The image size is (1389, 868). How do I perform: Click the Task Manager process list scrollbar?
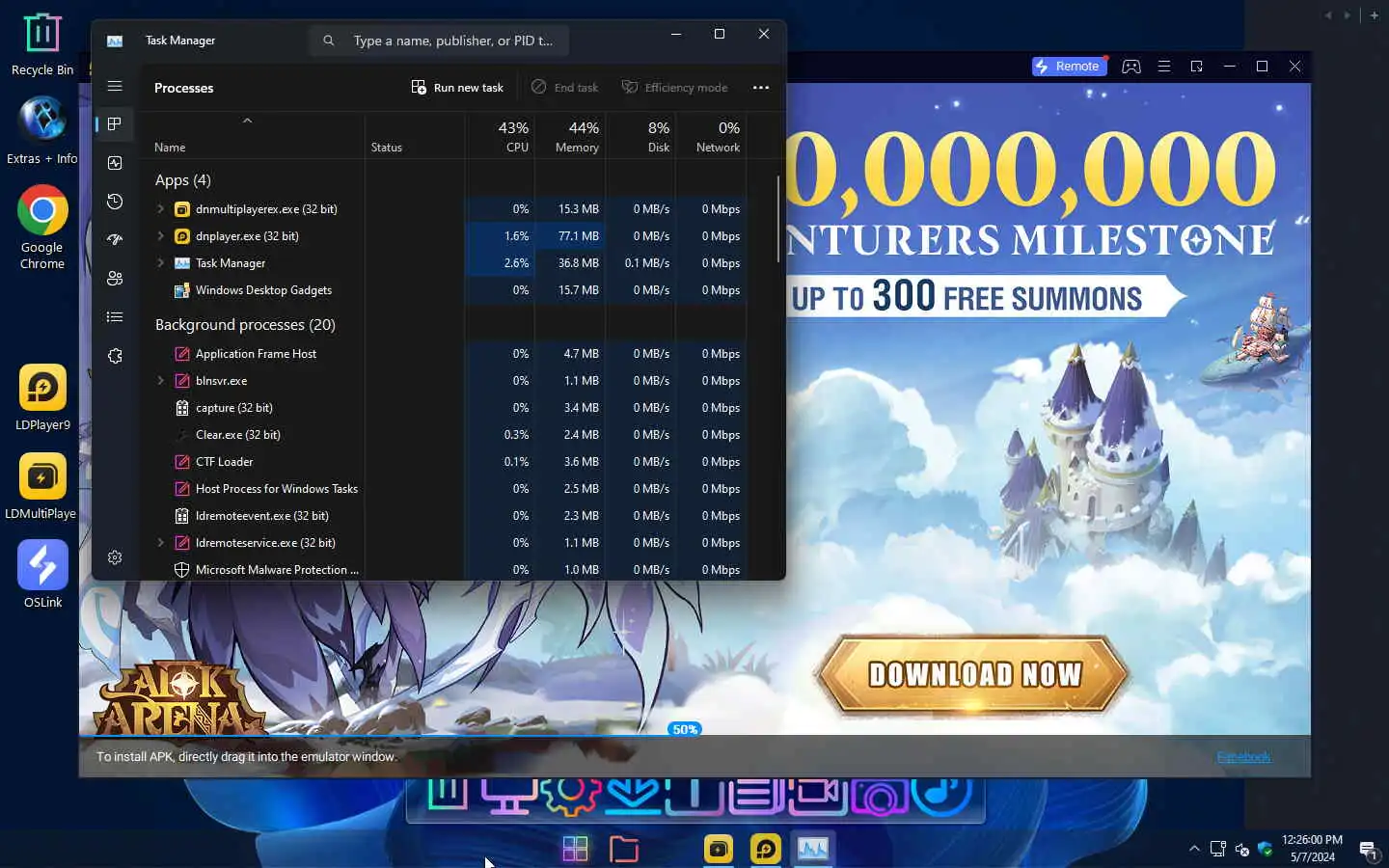(x=778, y=220)
